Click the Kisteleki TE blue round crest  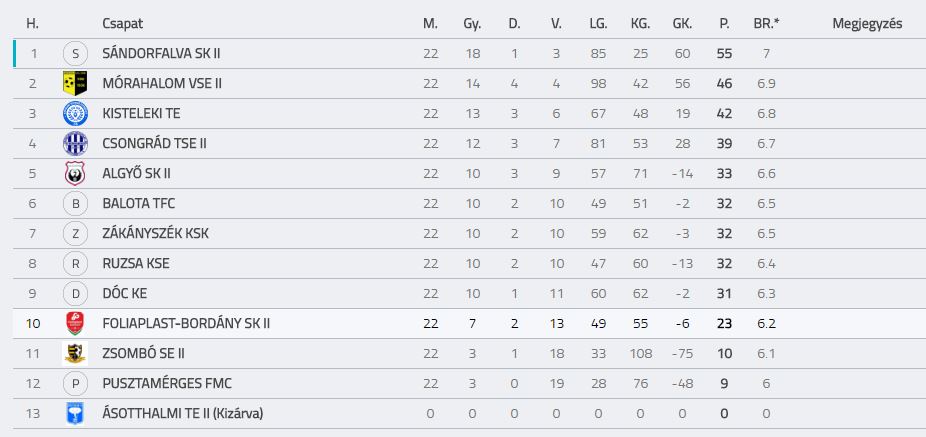75,113
